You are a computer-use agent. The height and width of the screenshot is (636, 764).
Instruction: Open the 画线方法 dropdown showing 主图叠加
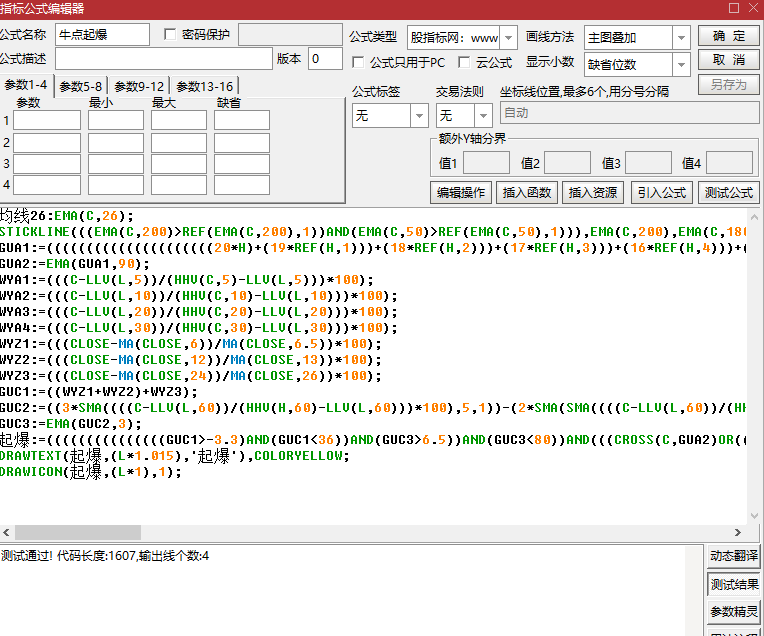[681, 38]
